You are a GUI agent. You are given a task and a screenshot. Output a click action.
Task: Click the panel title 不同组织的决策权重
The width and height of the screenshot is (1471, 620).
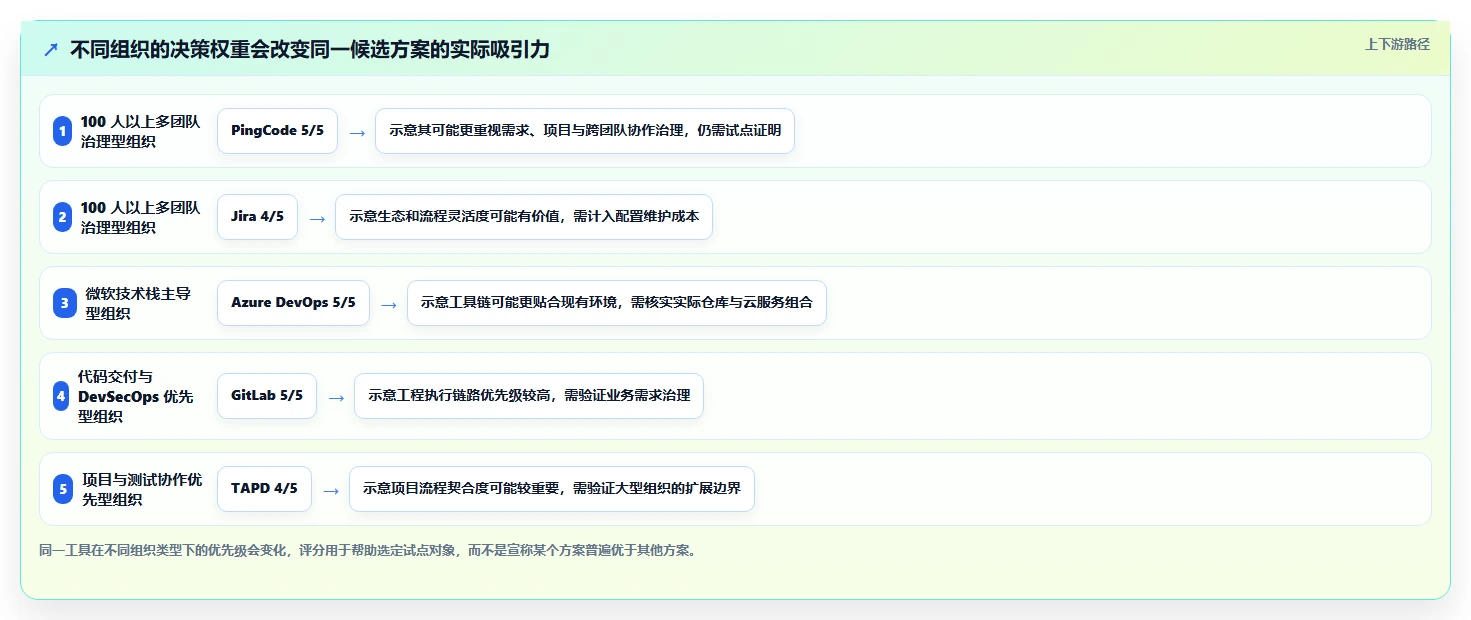pyautogui.click(x=310, y=50)
